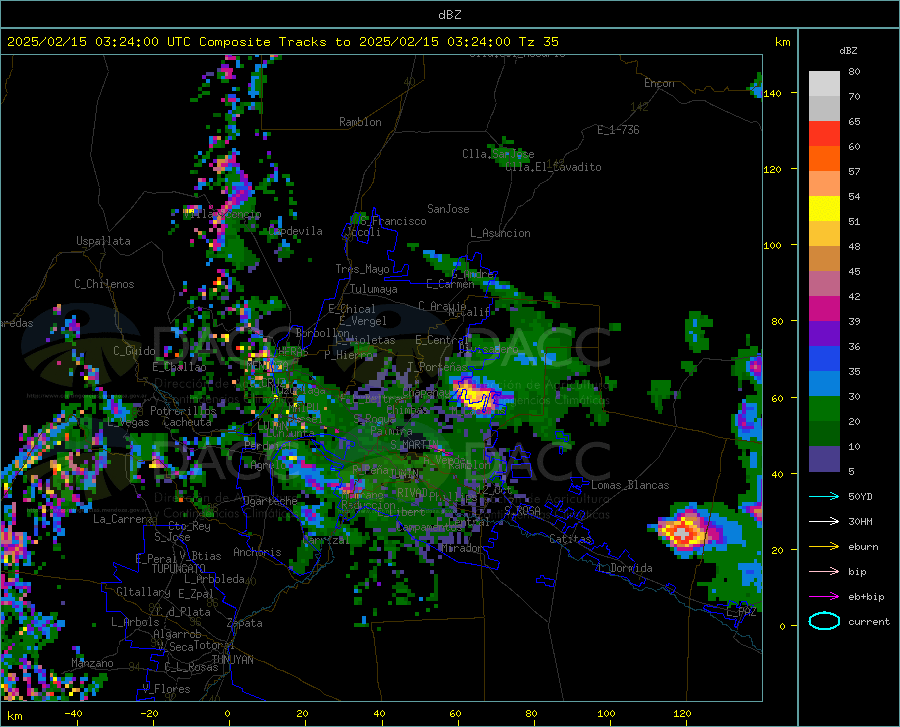
Task: Click the Ramblon map label
Action: click(360, 122)
